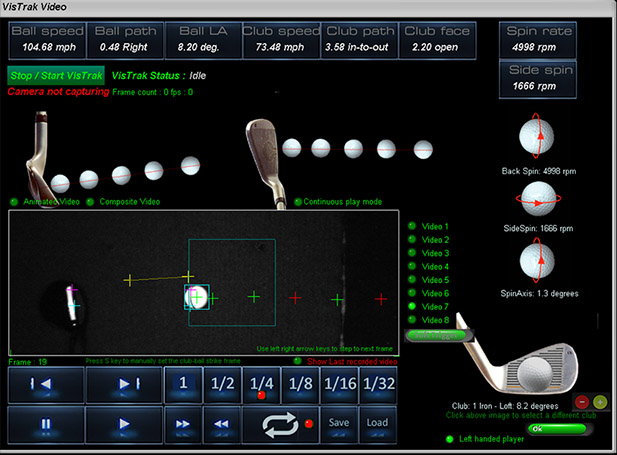The image size is (617, 455).
Task: Play the recorded video
Action: pyautogui.click(x=124, y=424)
